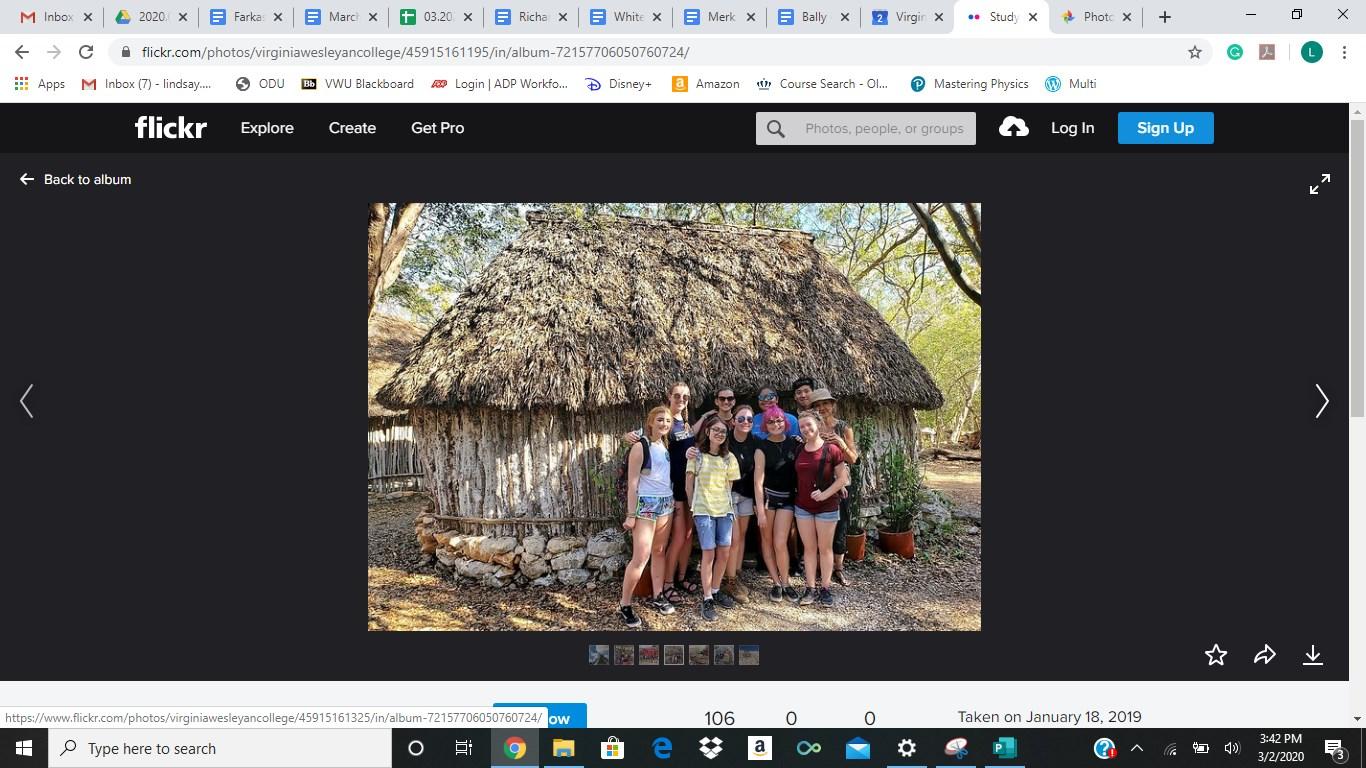This screenshot has height=768, width=1366.
Task: Click the volume icon in system tray
Action: pyautogui.click(x=1232, y=748)
